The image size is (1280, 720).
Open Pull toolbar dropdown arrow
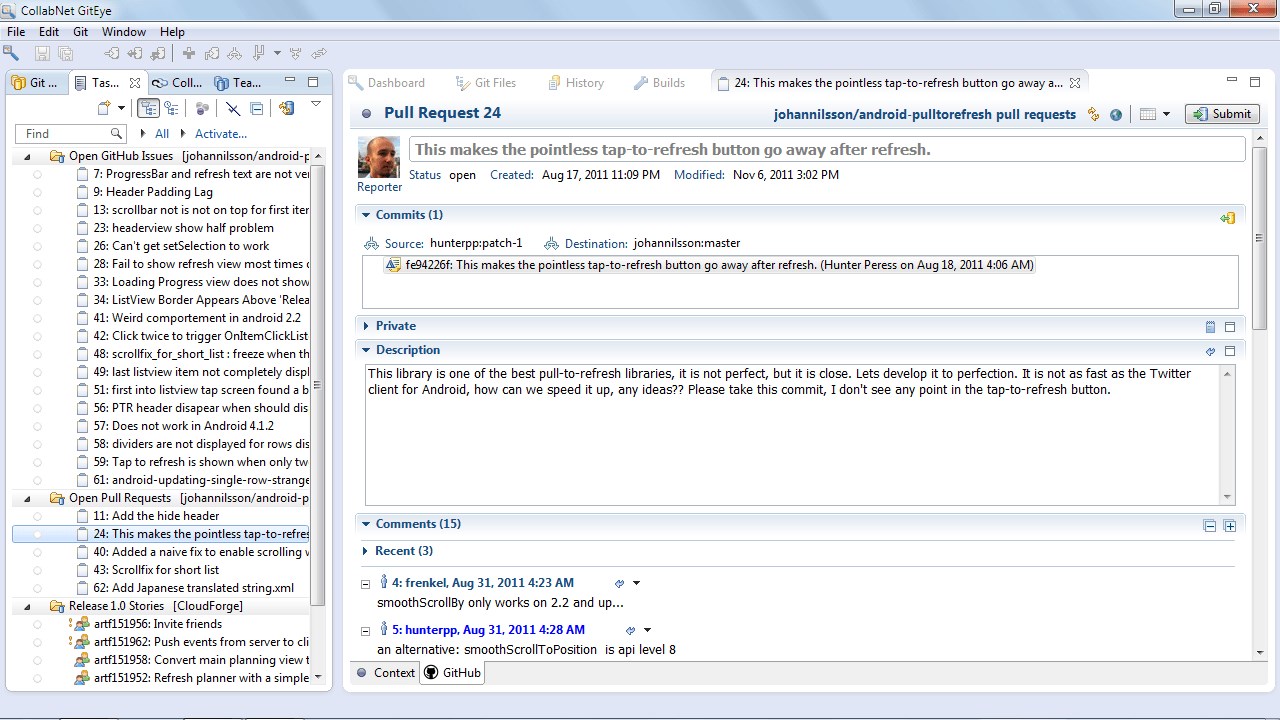(x=275, y=53)
